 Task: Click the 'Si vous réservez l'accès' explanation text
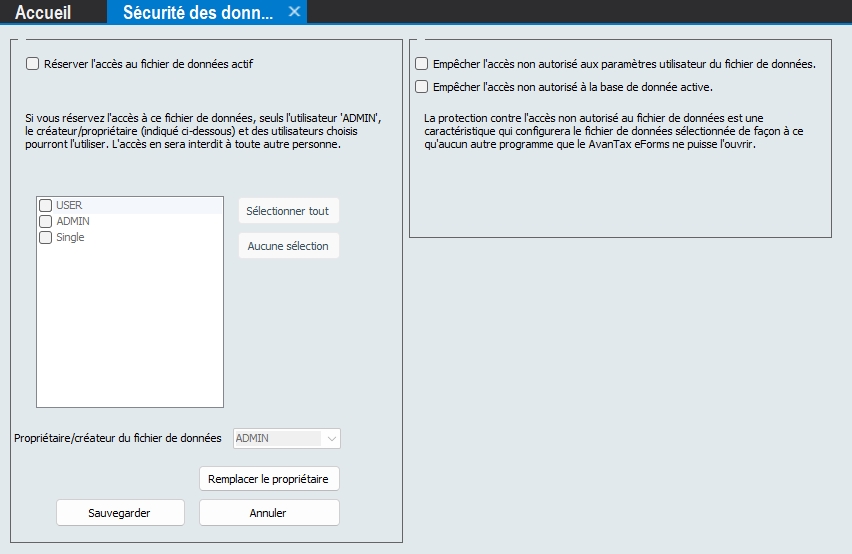pyautogui.click(x=199, y=131)
